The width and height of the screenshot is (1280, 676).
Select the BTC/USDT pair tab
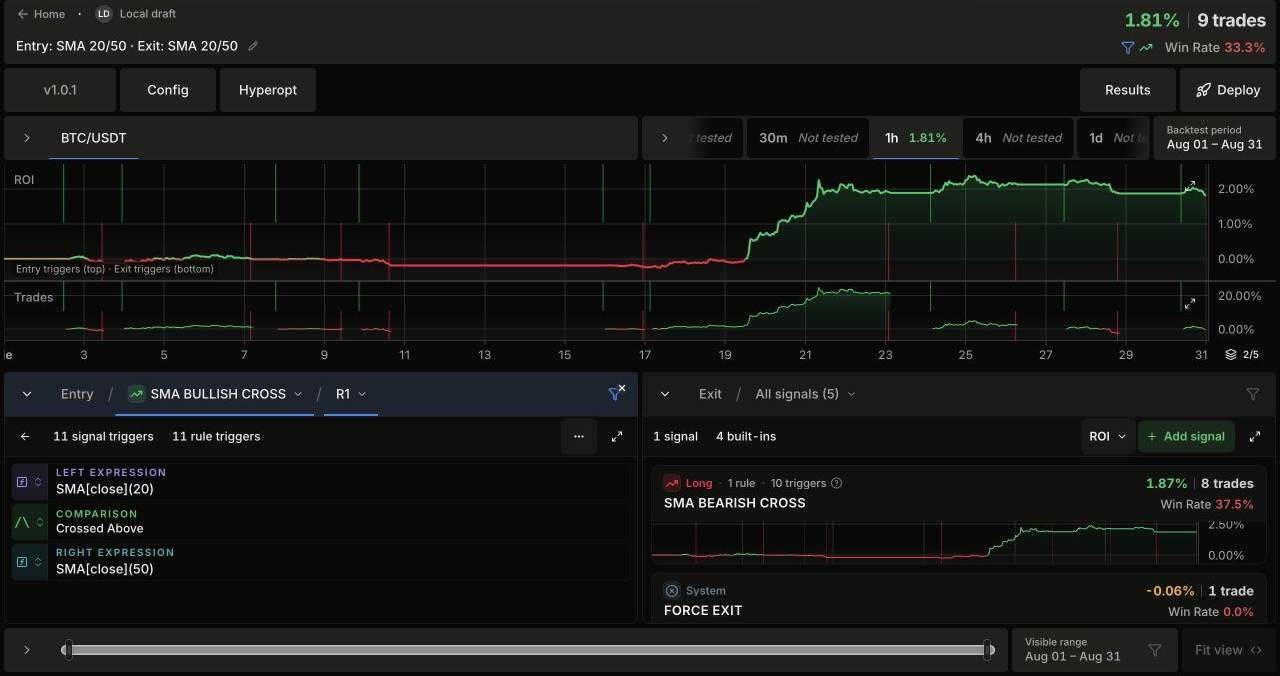point(94,138)
